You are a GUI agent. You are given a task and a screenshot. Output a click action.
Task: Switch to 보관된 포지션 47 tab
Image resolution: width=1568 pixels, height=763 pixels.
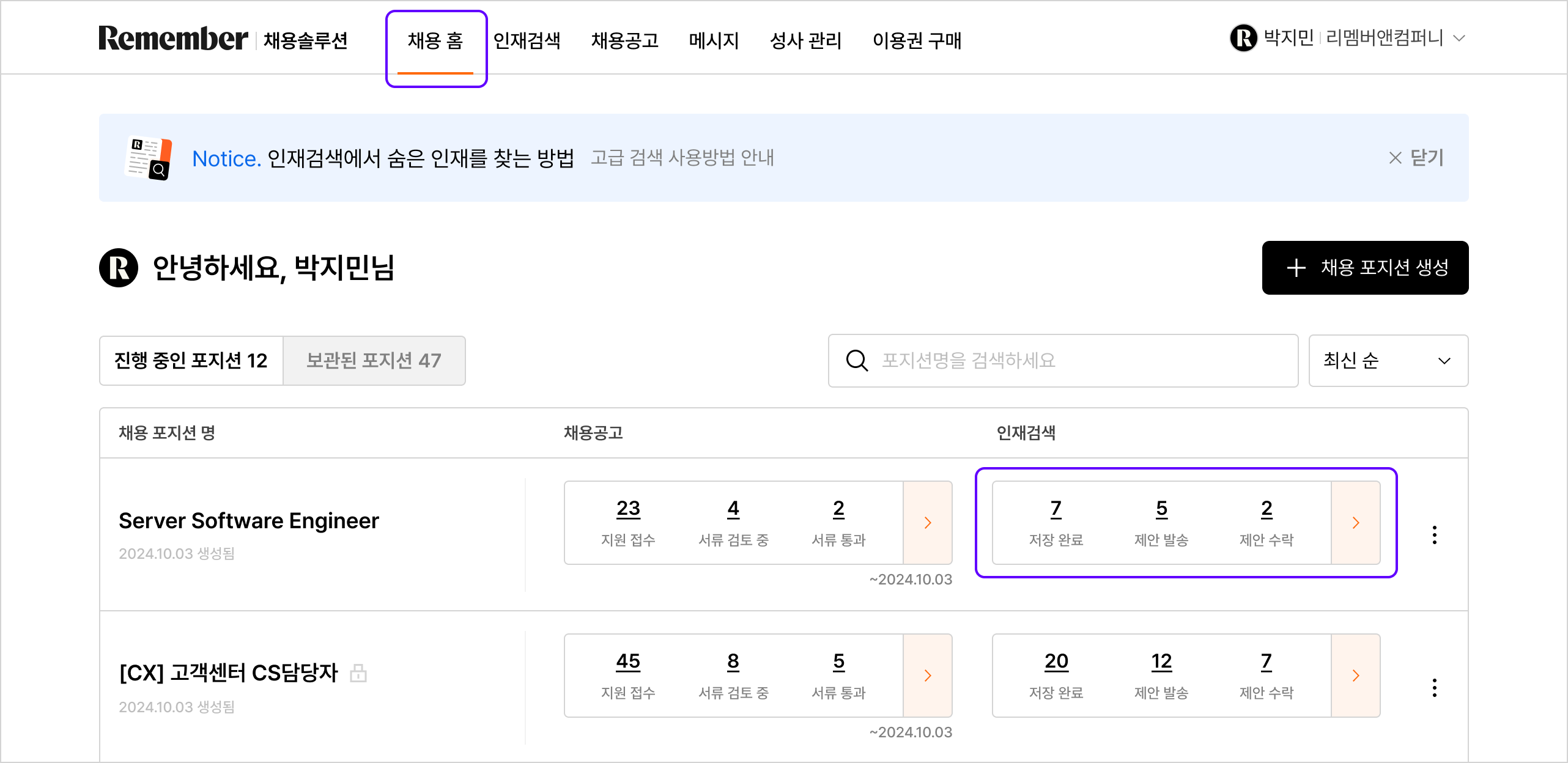click(374, 361)
